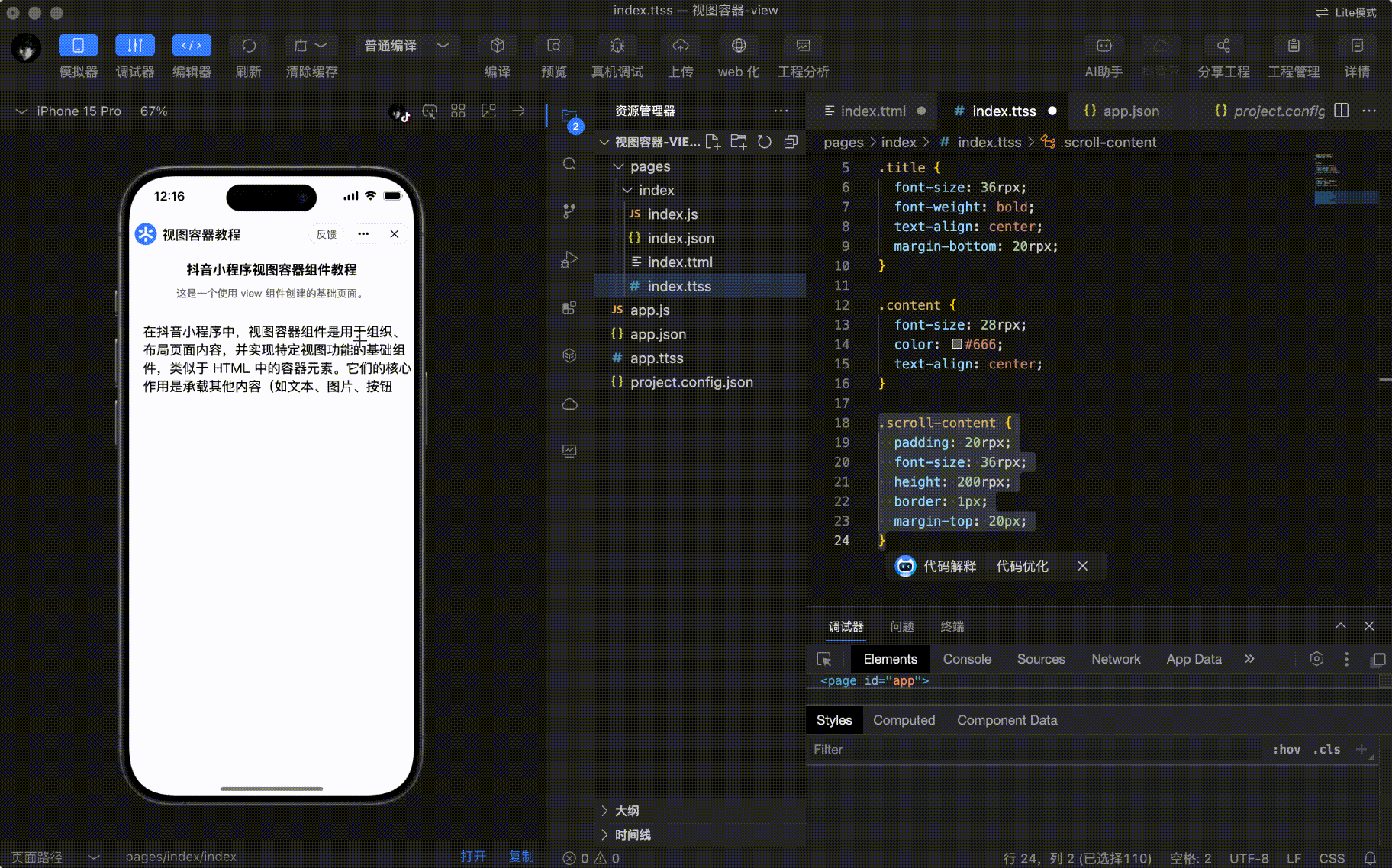Click the refresh icon in toolbar
1392x868 pixels.
[x=249, y=46]
